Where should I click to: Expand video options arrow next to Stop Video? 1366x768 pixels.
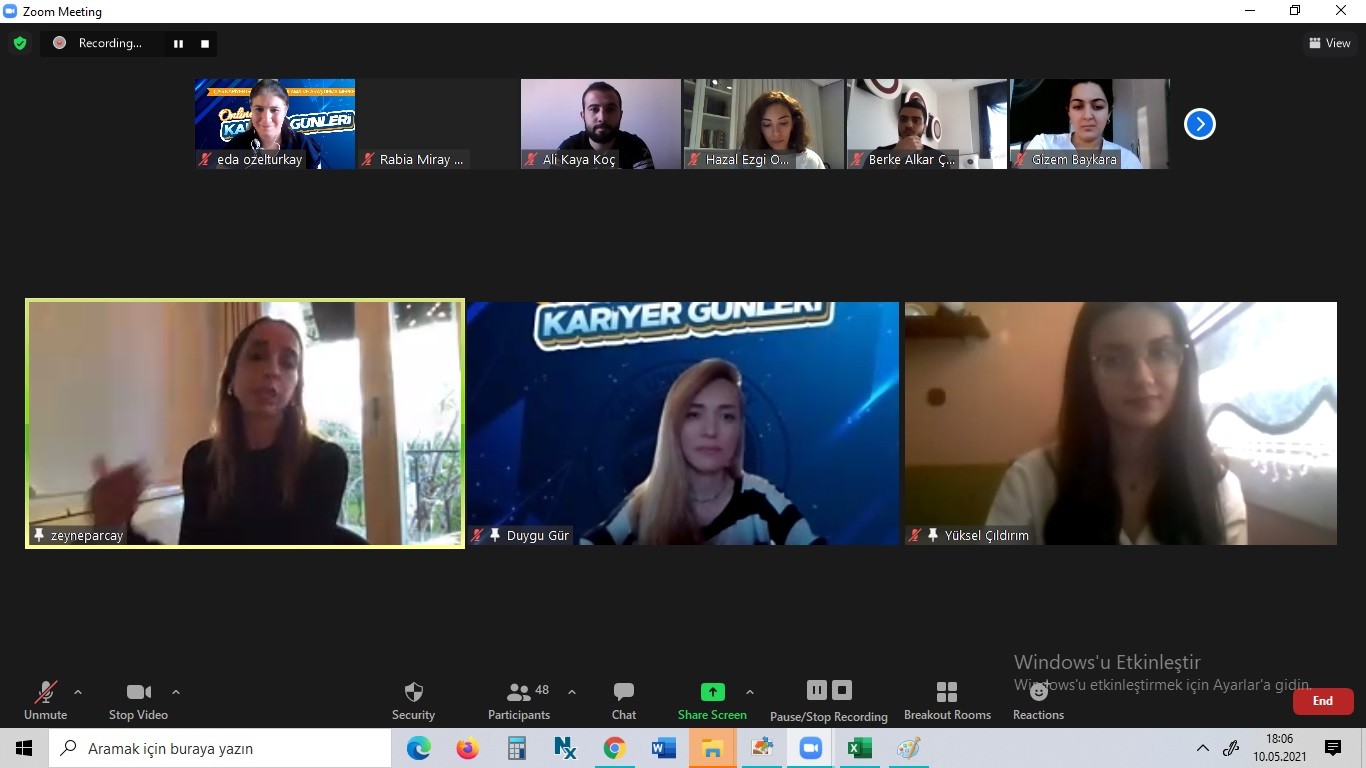pos(176,692)
